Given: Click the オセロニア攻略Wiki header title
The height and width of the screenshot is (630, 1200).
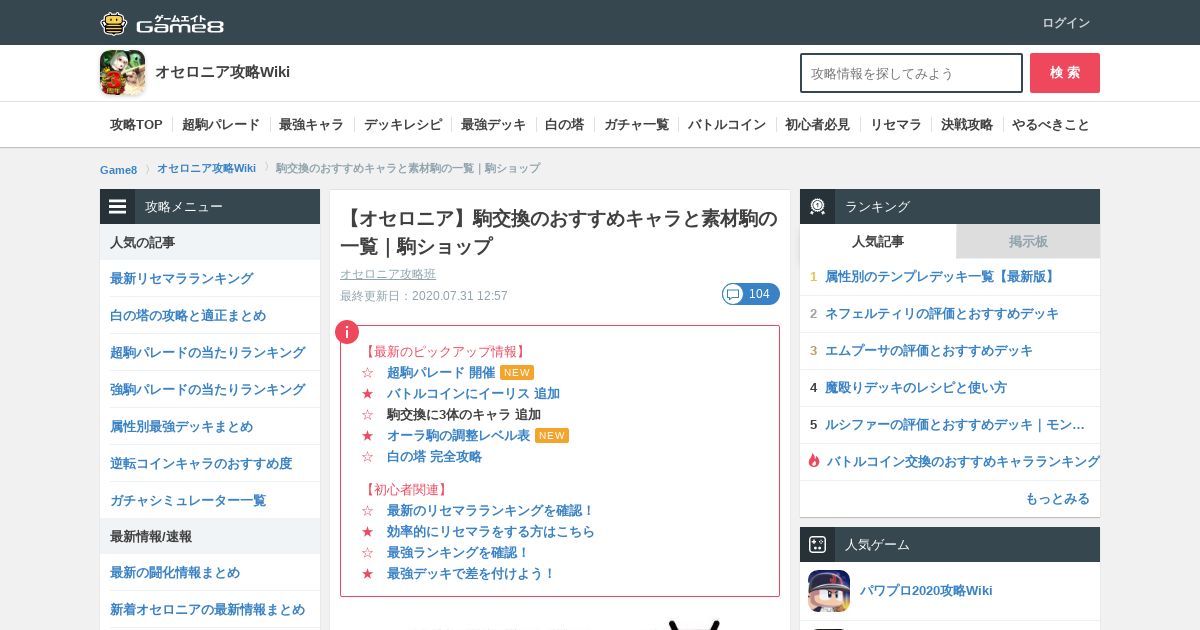Looking at the screenshot, I should [222, 72].
